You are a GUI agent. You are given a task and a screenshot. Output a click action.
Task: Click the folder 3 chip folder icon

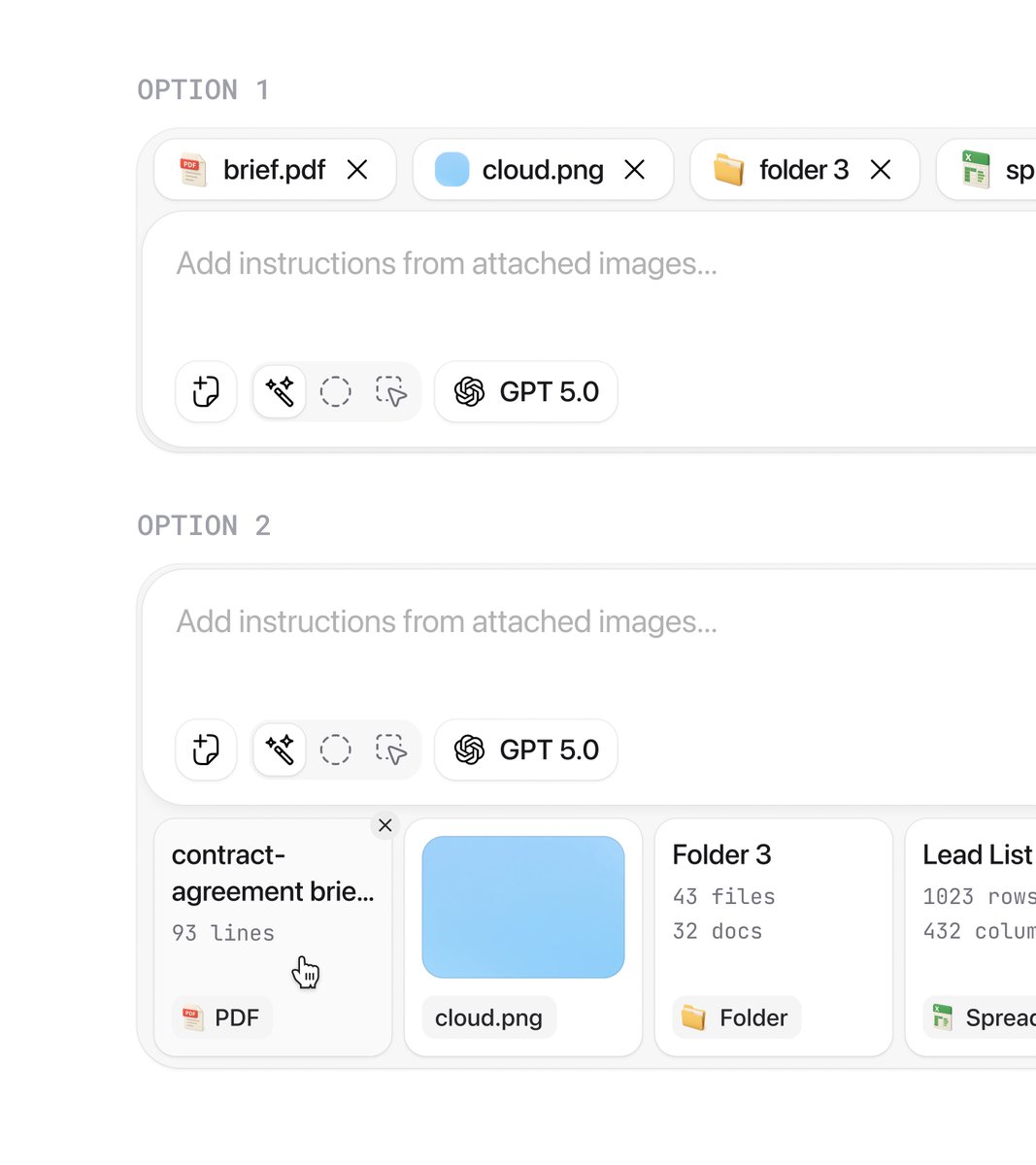pyautogui.click(x=728, y=170)
